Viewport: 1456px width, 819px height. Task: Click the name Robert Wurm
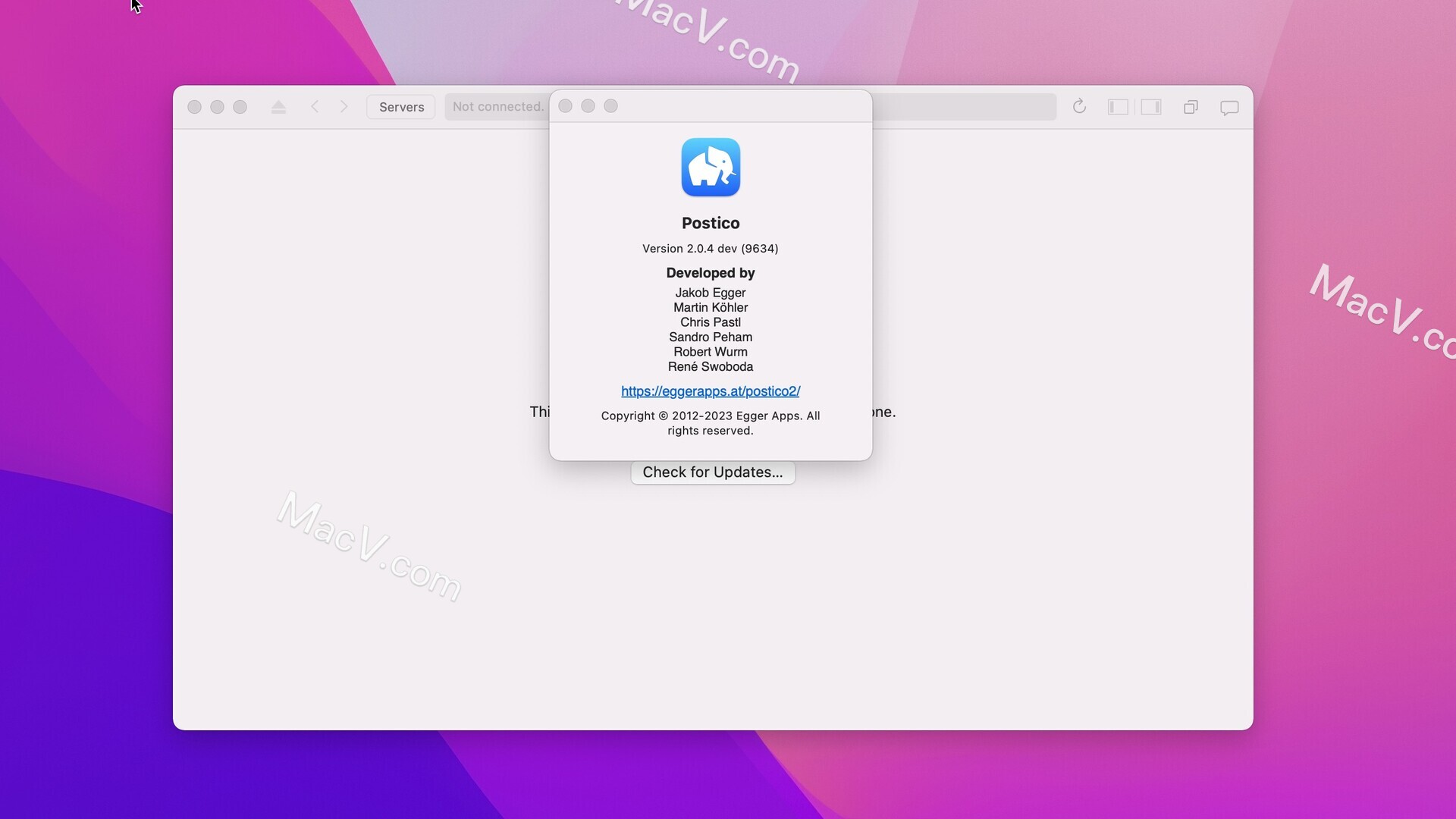point(711,352)
